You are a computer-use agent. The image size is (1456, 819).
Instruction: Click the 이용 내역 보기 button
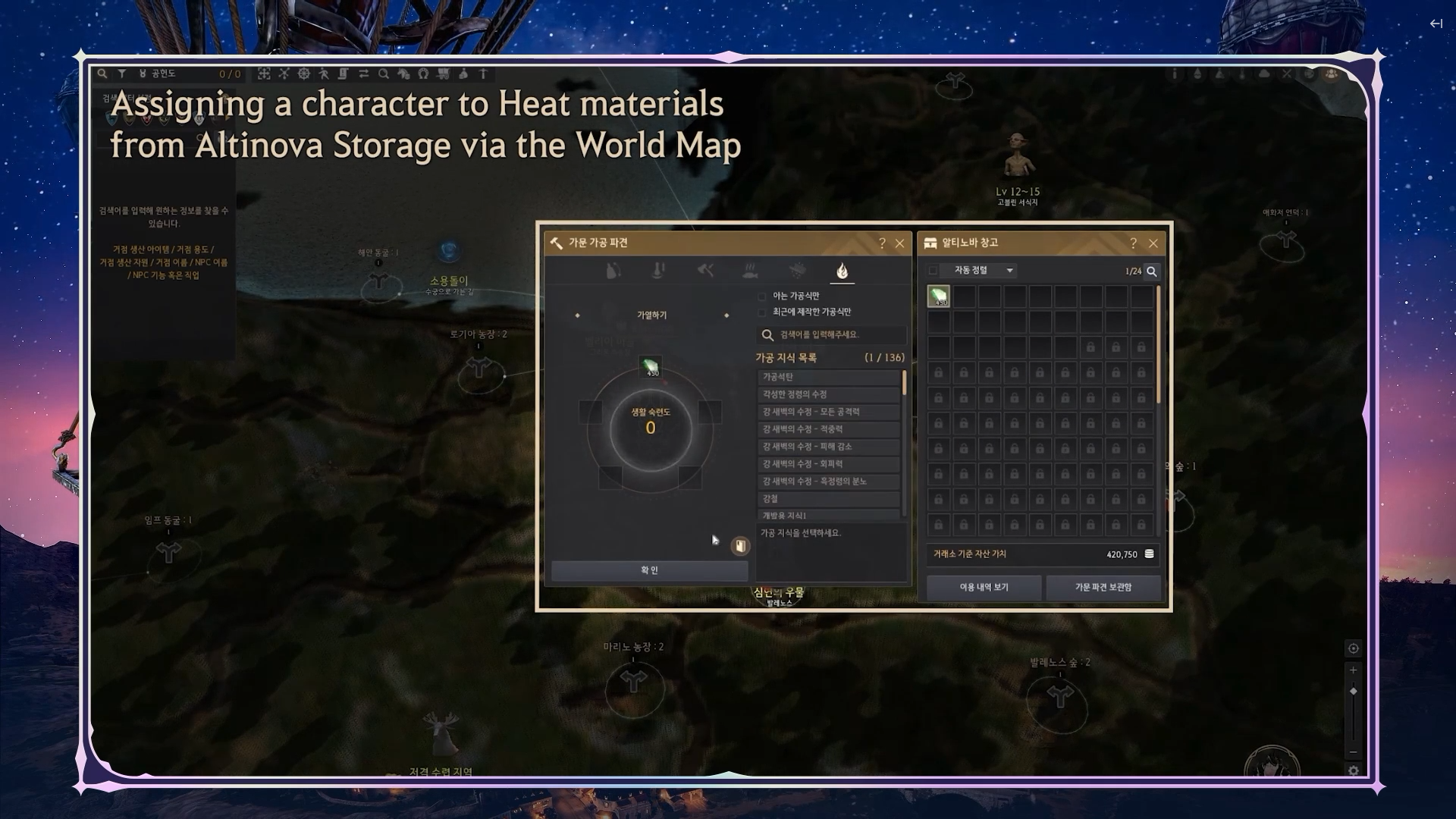(984, 587)
